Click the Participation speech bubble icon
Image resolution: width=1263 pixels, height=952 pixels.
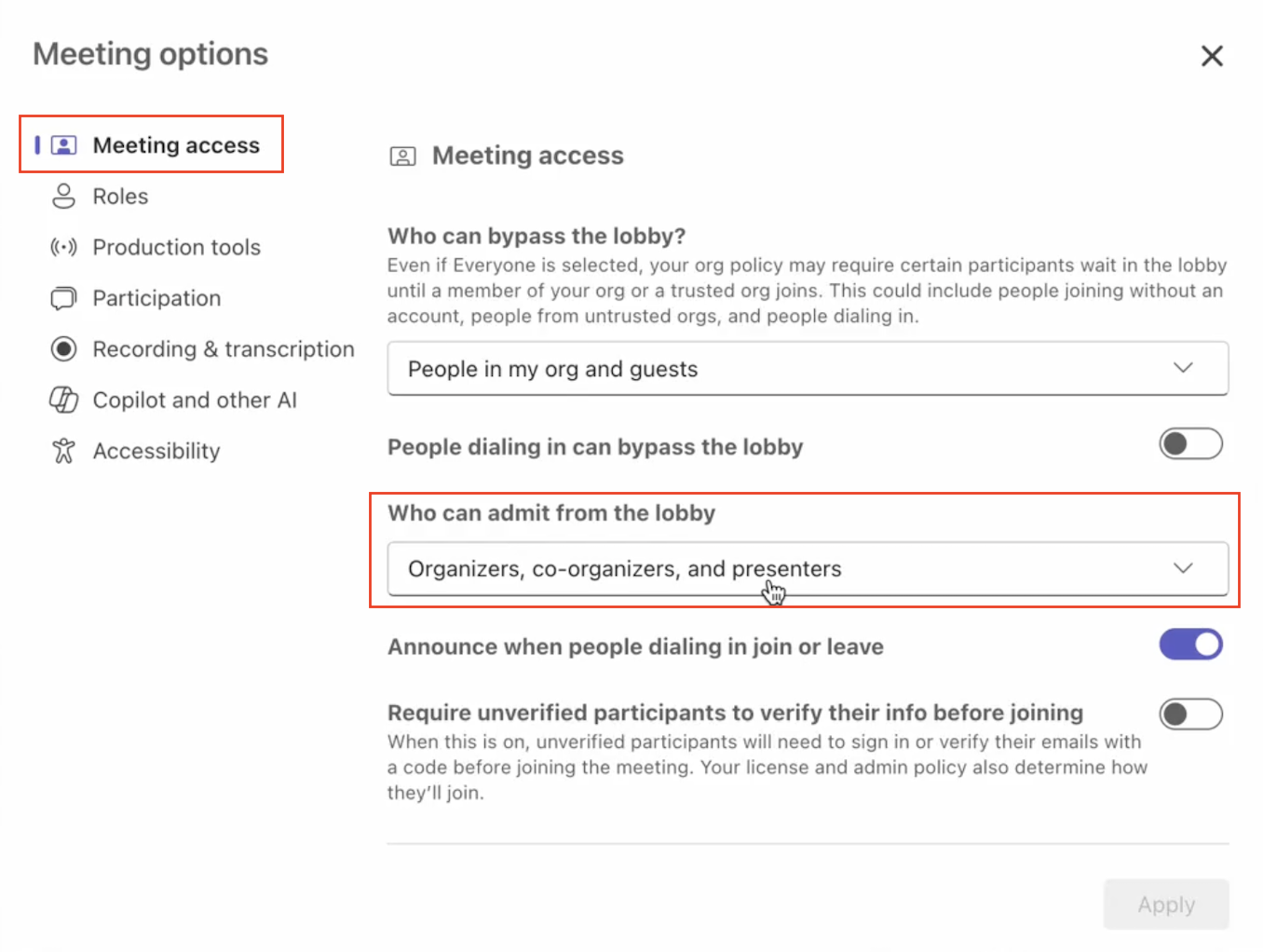[x=62, y=298]
